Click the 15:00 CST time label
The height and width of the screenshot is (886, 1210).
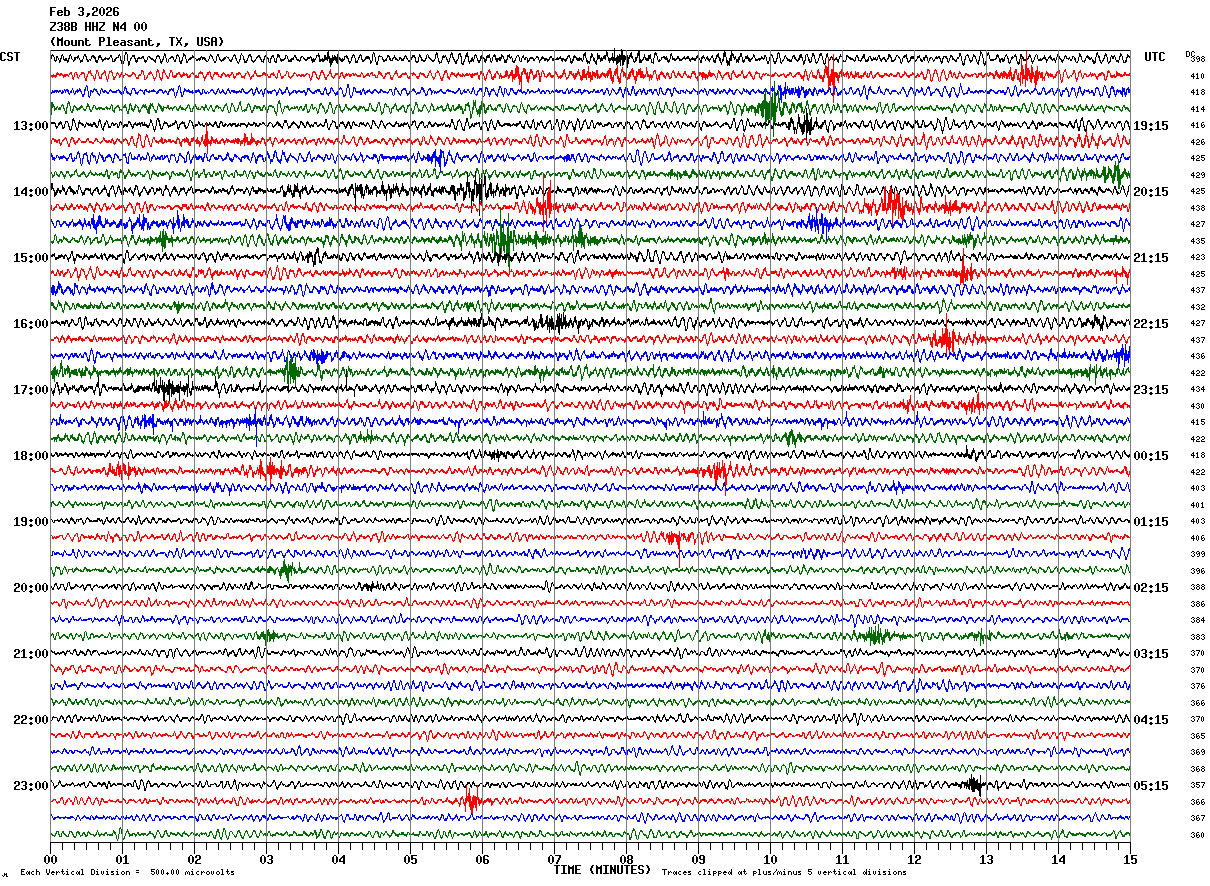(30, 258)
